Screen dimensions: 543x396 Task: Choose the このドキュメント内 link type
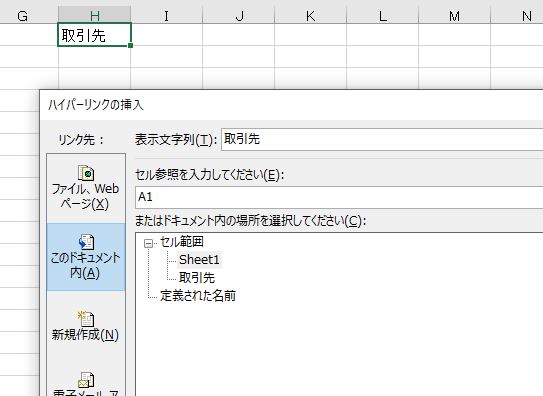click(86, 257)
